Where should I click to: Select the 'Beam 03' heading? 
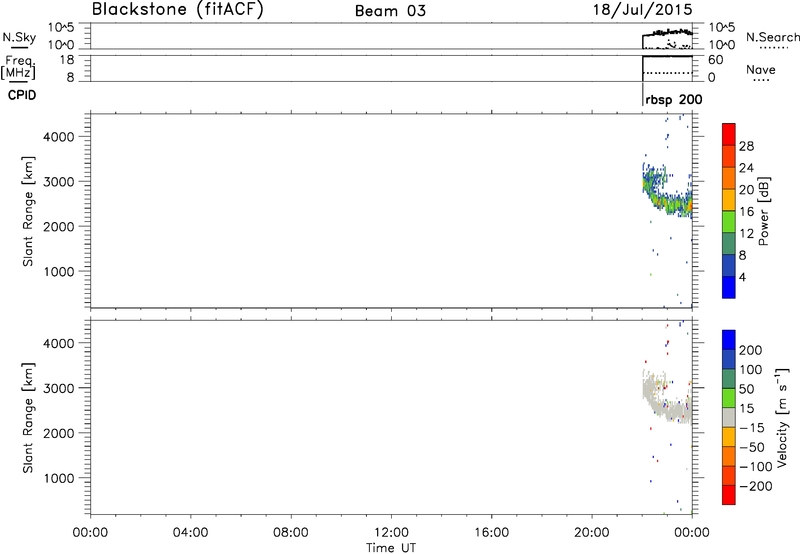[x=390, y=11]
